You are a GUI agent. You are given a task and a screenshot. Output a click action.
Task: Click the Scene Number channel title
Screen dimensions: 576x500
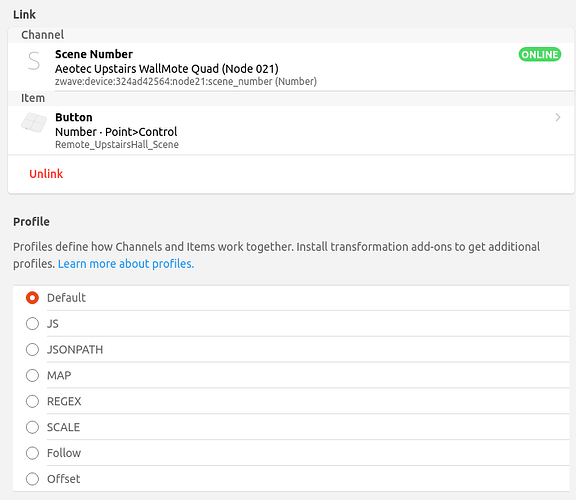pyautogui.click(x=94, y=54)
